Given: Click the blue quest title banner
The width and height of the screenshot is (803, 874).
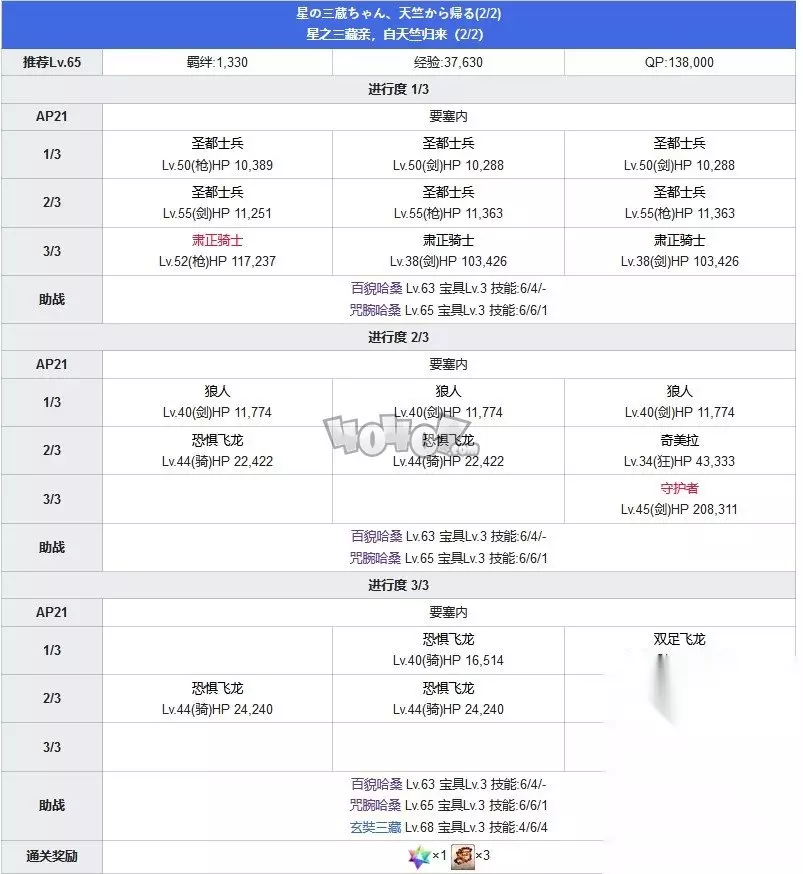Looking at the screenshot, I should coord(400,24).
